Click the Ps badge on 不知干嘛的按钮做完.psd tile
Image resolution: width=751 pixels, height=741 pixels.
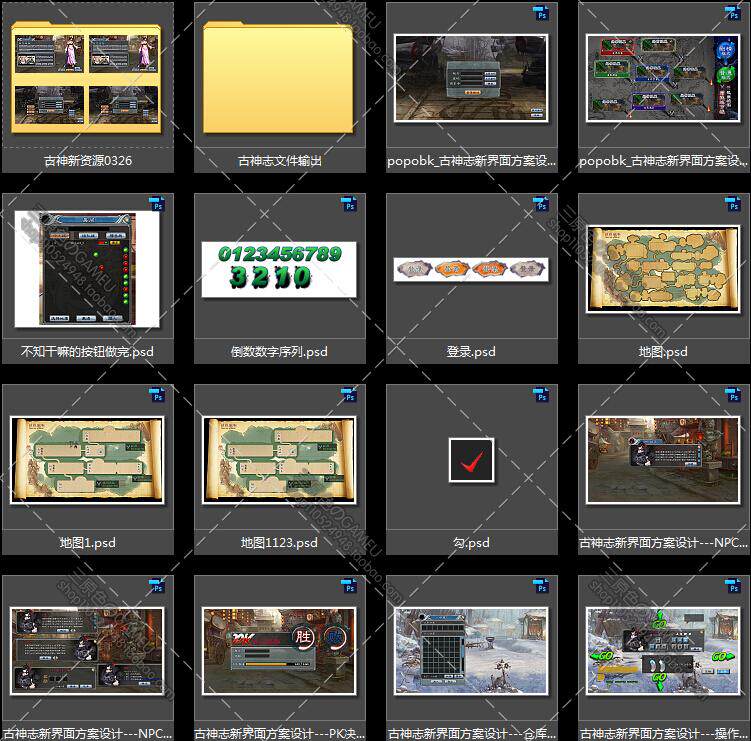point(157,204)
